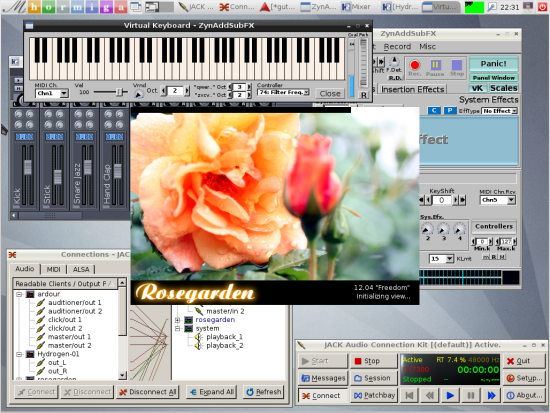
Task: Open the Misc menu in ZynAddSubFX
Action: [x=428, y=47]
